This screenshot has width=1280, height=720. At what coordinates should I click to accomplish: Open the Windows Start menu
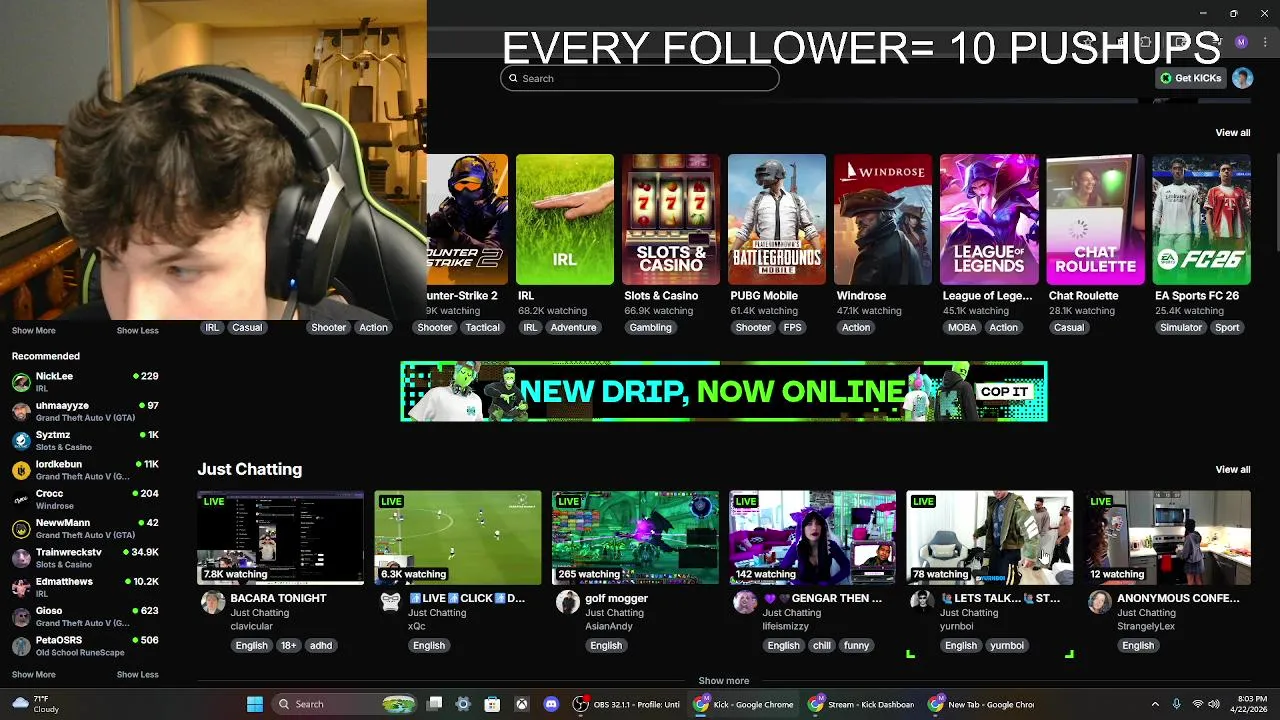(x=255, y=704)
